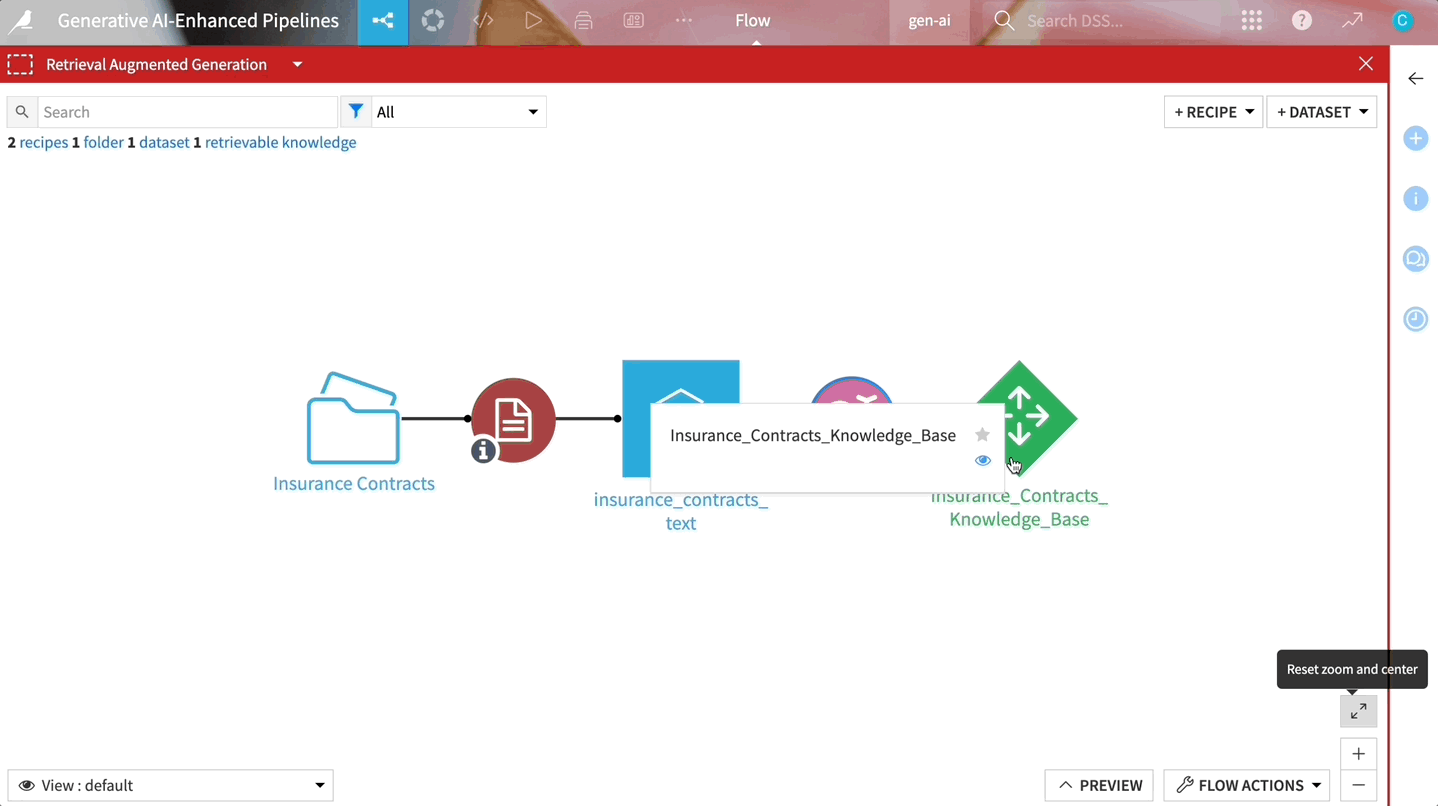Select the Insurance Contracts folder icon
The width and height of the screenshot is (1438, 806).
353,418
